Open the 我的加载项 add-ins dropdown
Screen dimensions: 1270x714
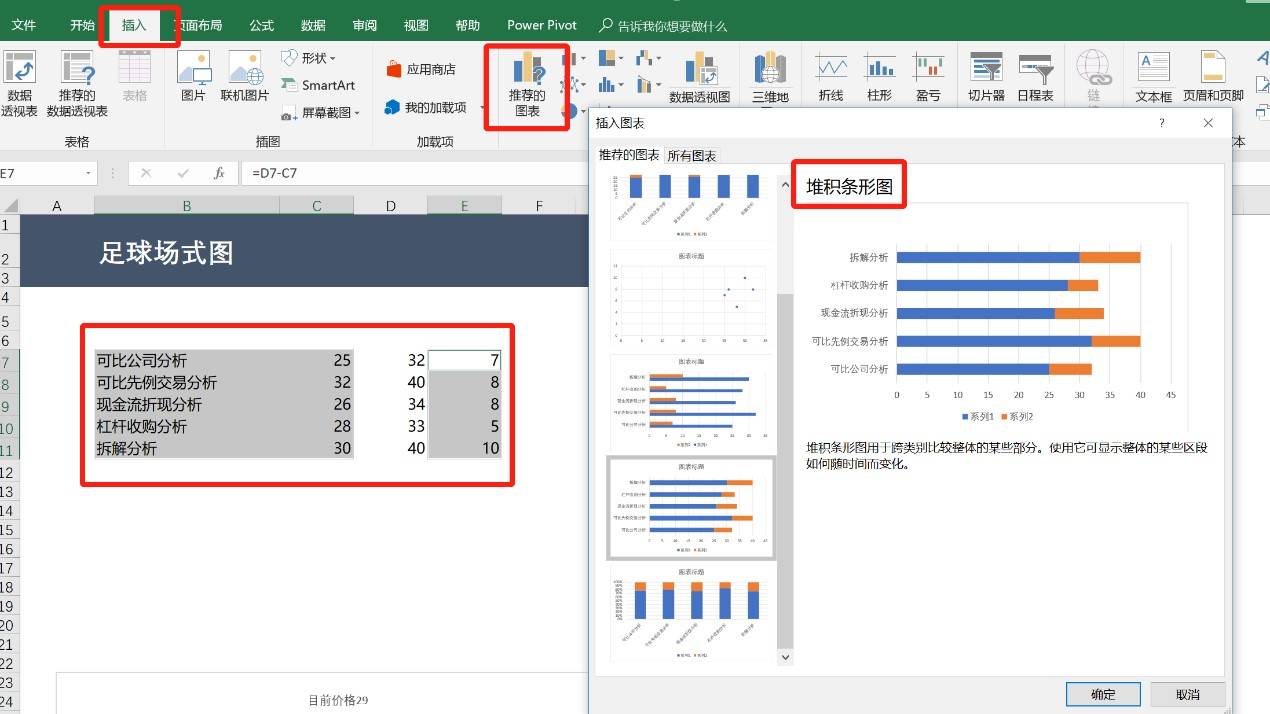(x=427, y=107)
